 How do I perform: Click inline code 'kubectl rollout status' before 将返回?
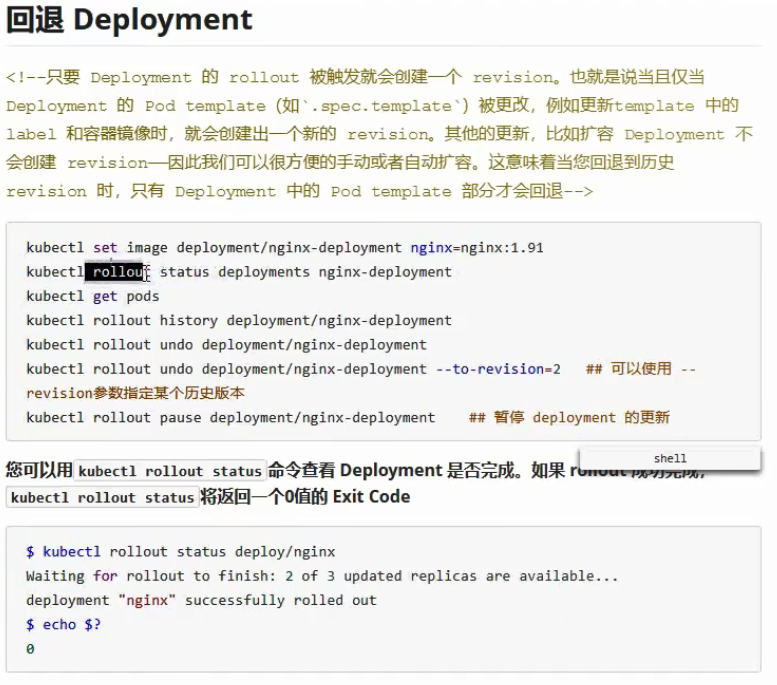[103, 497]
